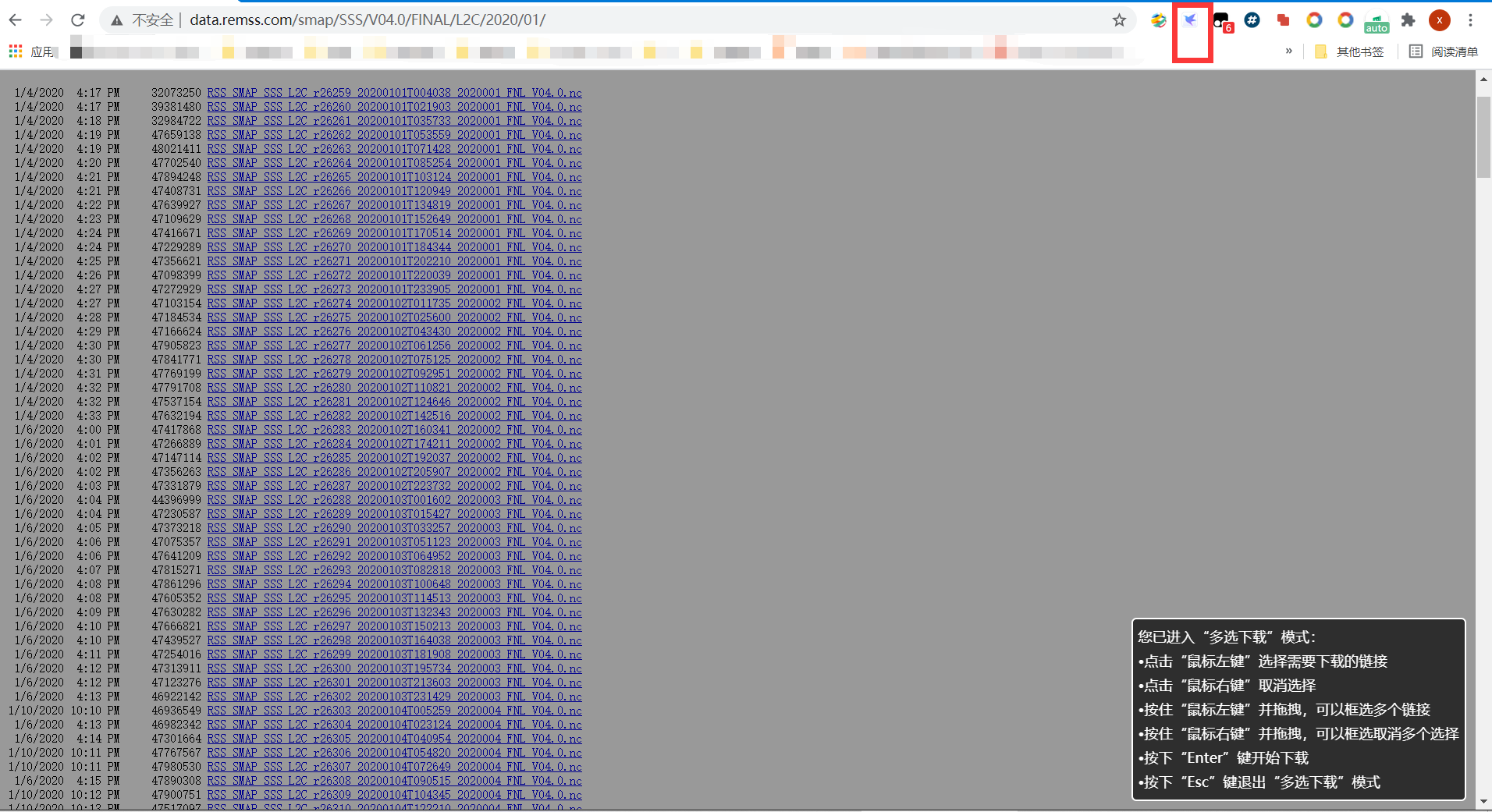Click the red shapes extension icon
The height and width of the screenshot is (812, 1492).
click(x=1282, y=20)
